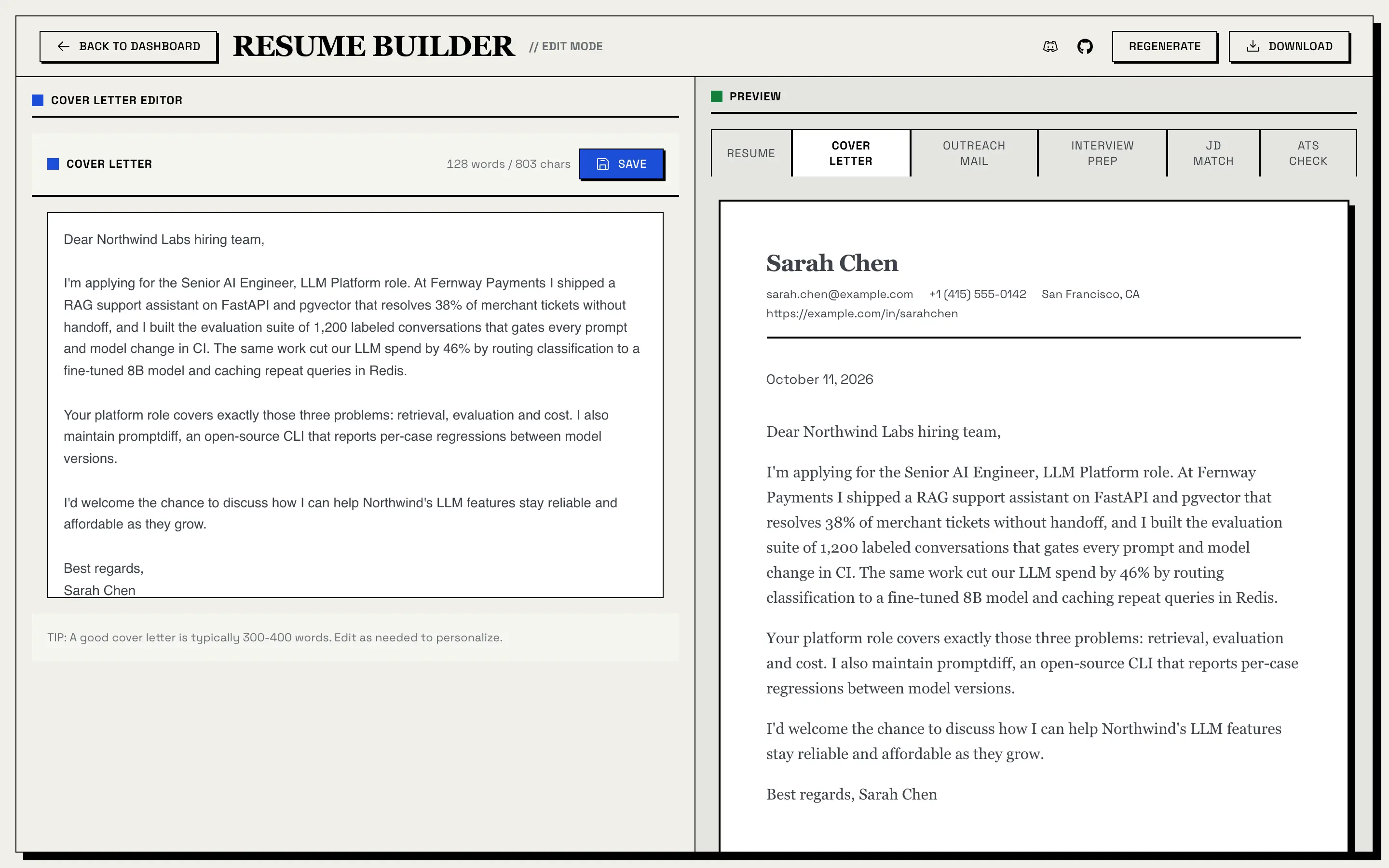
Task: Switch to the Interview Prep tab
Action: point(1102,153)
